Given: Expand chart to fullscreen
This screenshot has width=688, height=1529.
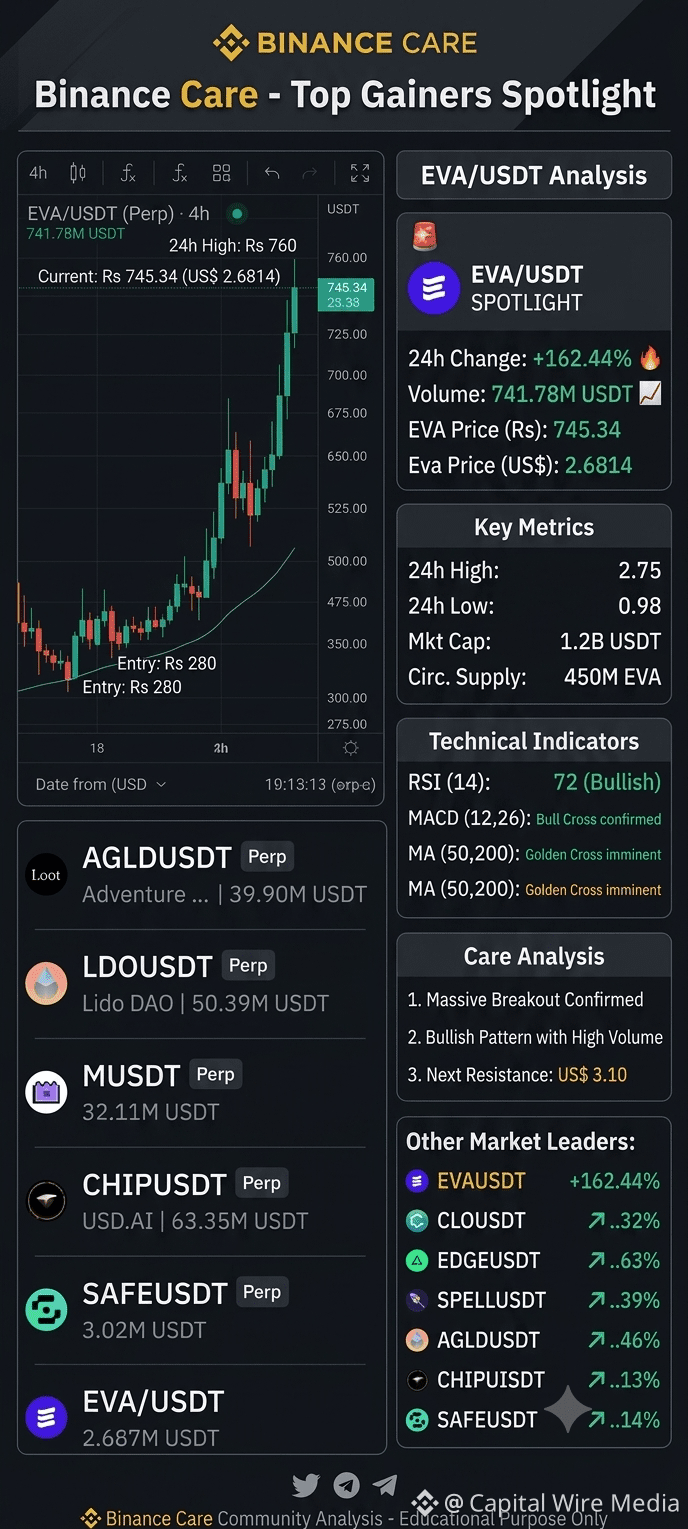Looking at the screenshot, I should 360,173.
